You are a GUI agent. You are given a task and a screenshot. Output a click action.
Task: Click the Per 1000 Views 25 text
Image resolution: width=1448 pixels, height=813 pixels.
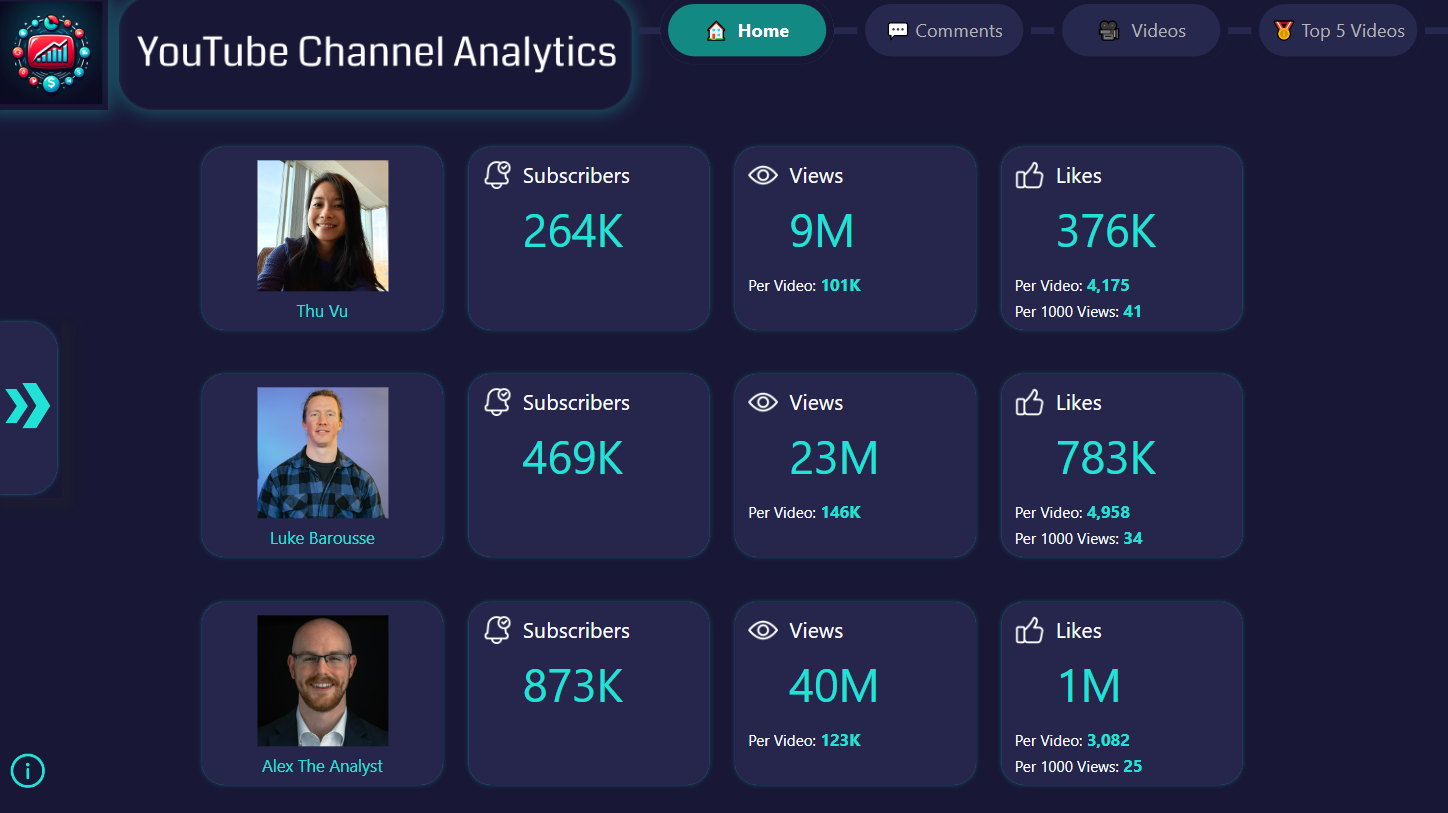coord(1078,766)
